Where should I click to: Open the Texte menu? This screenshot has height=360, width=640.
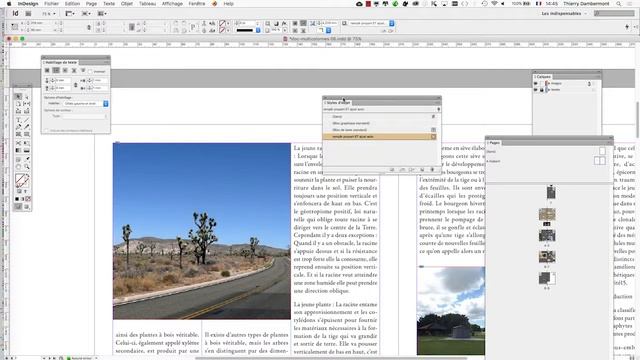click(109, 4)
